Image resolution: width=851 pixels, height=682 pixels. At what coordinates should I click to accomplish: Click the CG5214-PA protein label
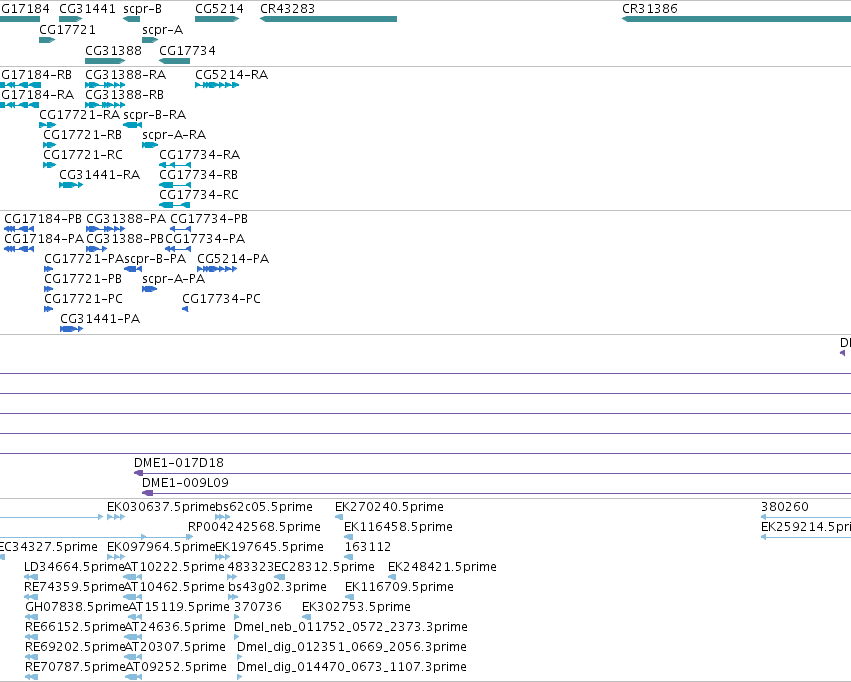pyautogui.click(x=233, y=259)
